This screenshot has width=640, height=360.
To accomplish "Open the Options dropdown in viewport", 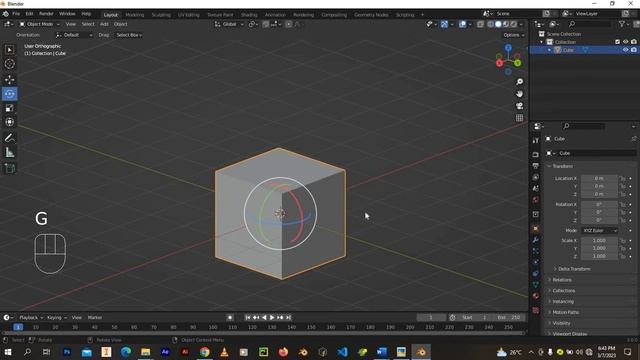I will point(513,35).
